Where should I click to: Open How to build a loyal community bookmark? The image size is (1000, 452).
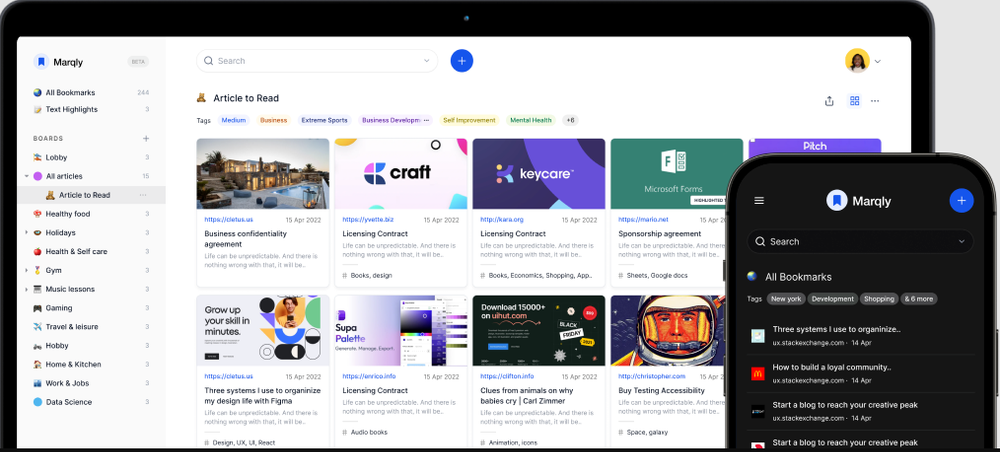tap(861, 374)
